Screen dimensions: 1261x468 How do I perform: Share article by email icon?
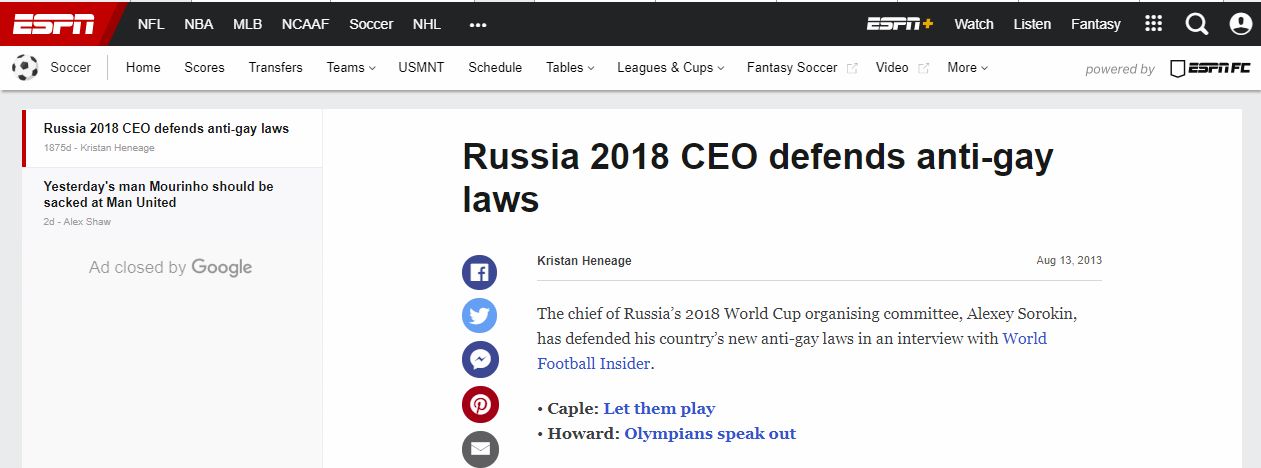point(479,448)
